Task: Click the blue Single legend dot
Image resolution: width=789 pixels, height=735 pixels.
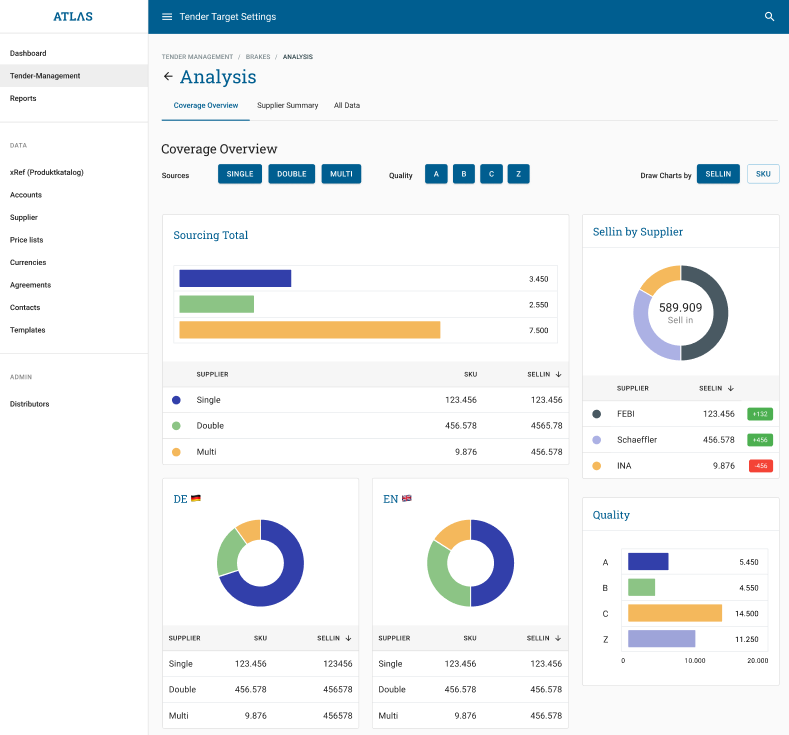Action: 176,400
